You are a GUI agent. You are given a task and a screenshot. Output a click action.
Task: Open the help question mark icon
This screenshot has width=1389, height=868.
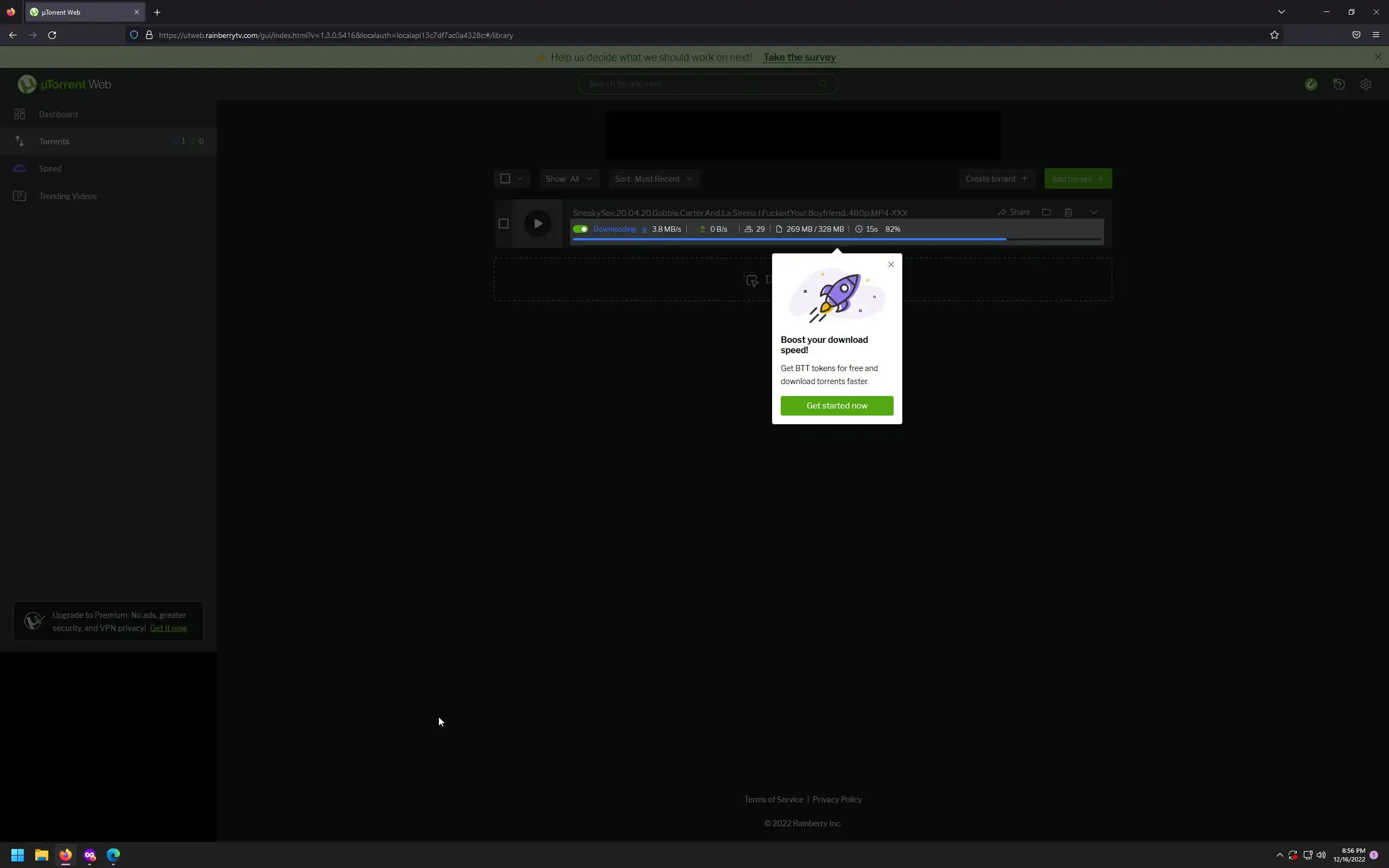pyautogui.click(x=1339, y=85)
